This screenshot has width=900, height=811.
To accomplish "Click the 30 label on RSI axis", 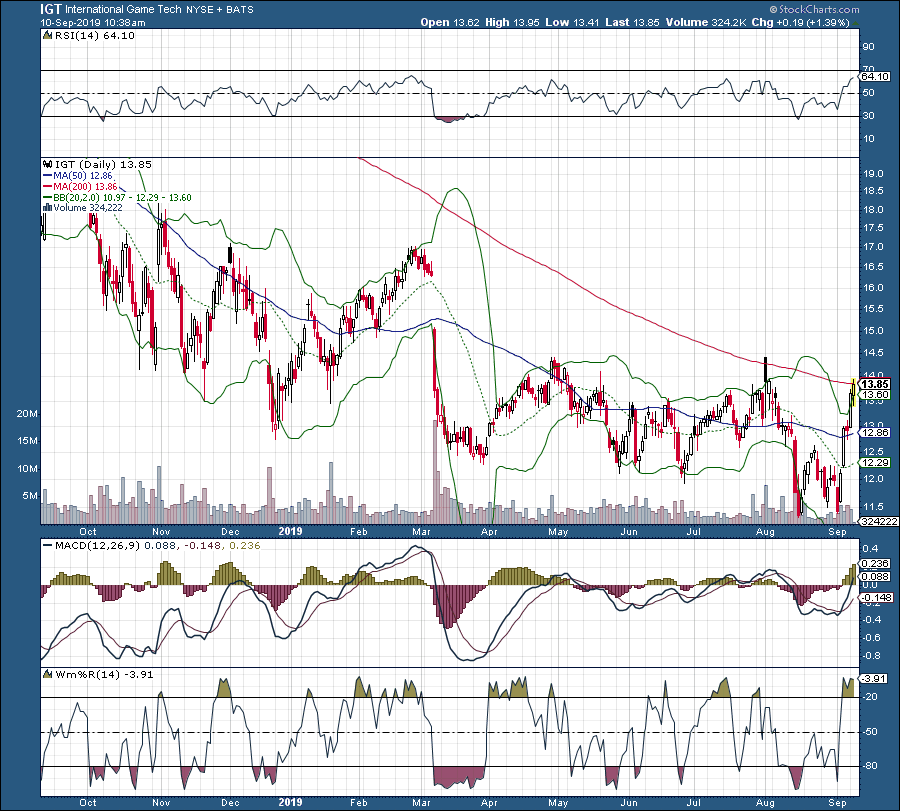I will tap(868, 116).
